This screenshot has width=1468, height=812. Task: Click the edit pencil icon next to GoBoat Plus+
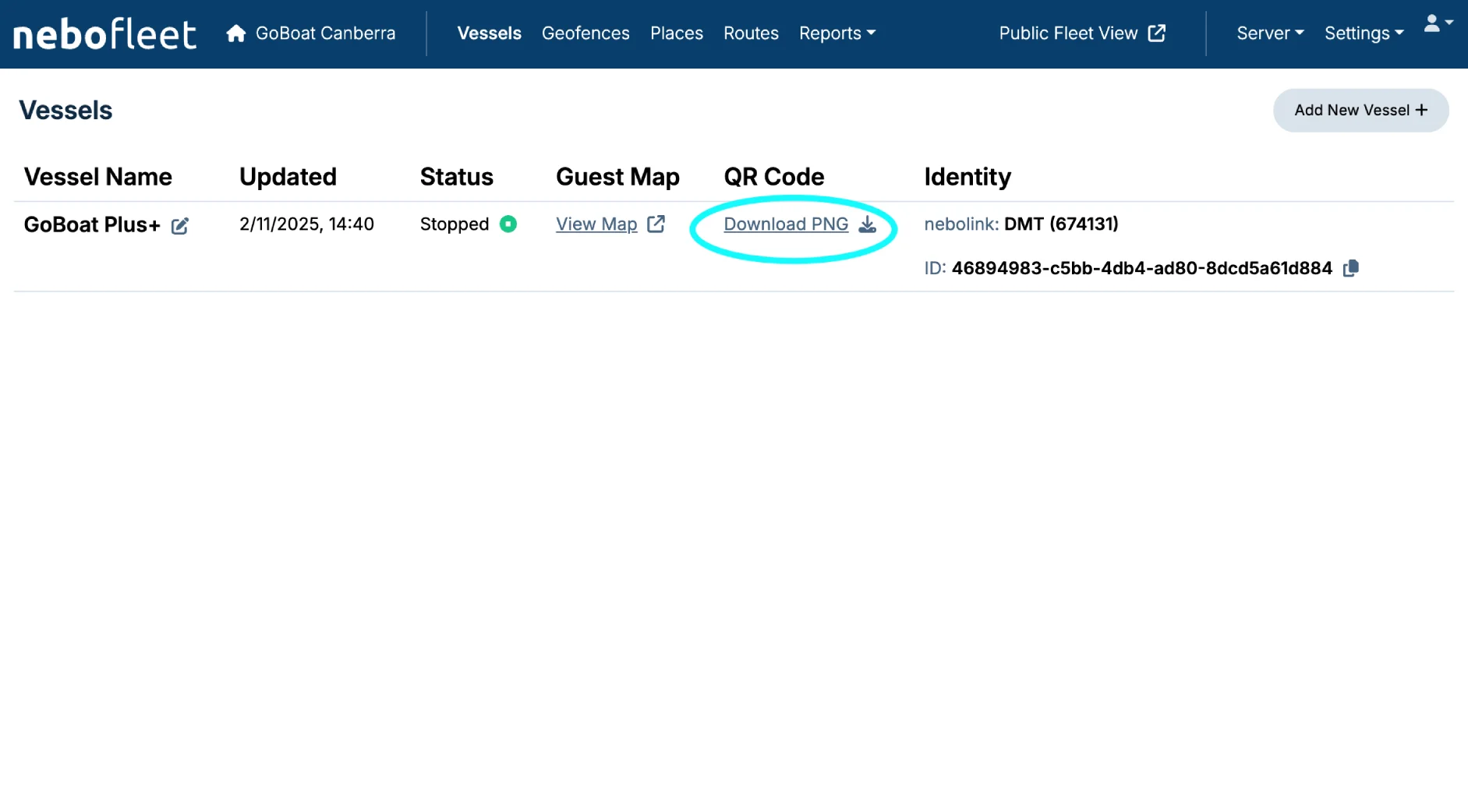coord(180,226)
